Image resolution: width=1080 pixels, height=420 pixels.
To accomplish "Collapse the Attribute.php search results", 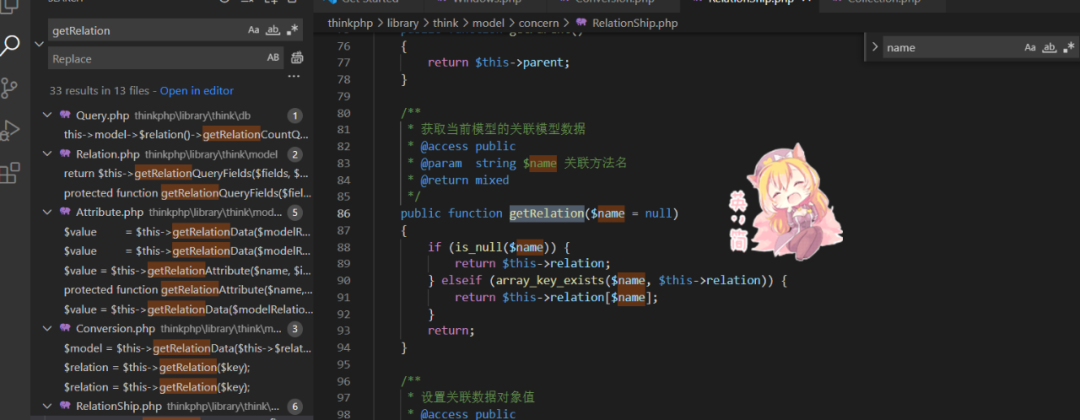I will point(47,211).
